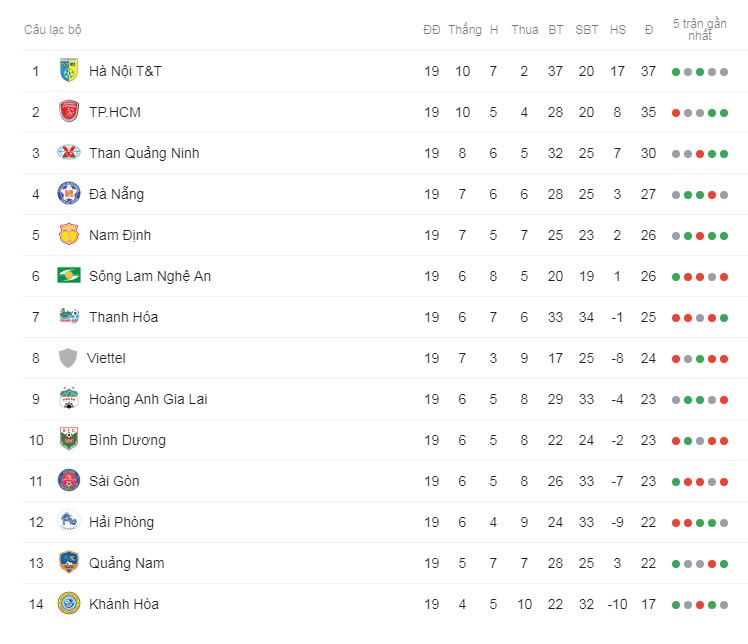The height and width of the screenshot is (644, 748).
Task: Click the Viettel gray placeholder shield
Action: coord(68,358)
